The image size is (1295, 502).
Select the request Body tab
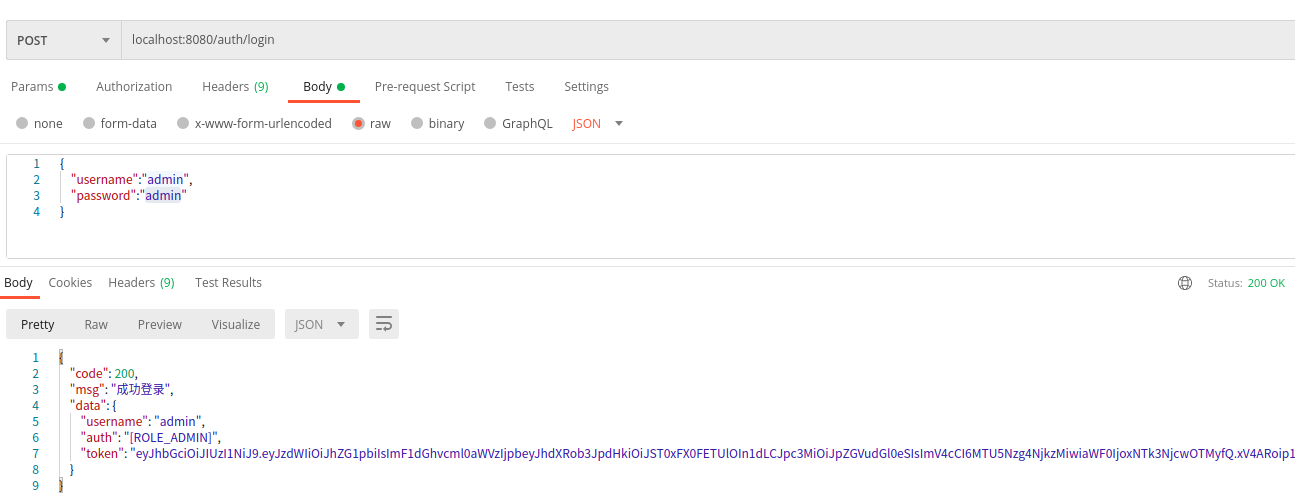coord(324,87)
